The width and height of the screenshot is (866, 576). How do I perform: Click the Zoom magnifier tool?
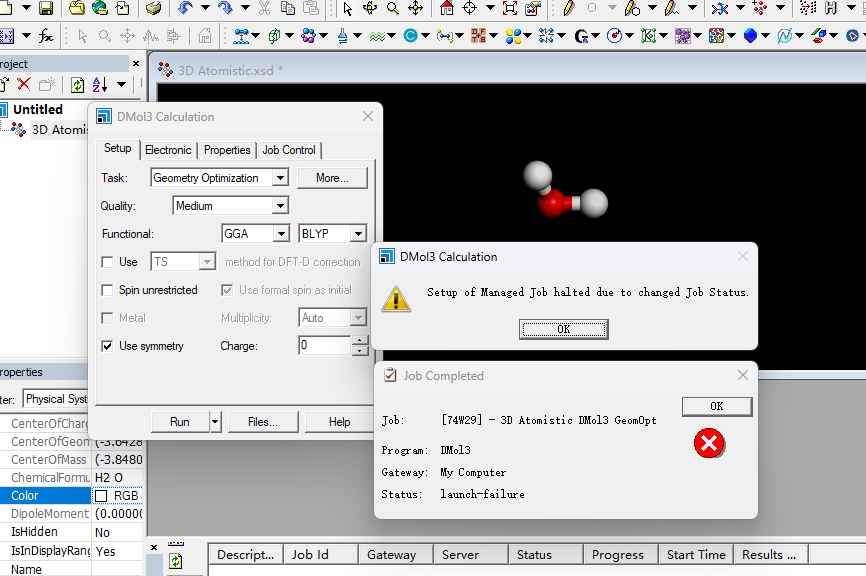[x=393, y=9]
